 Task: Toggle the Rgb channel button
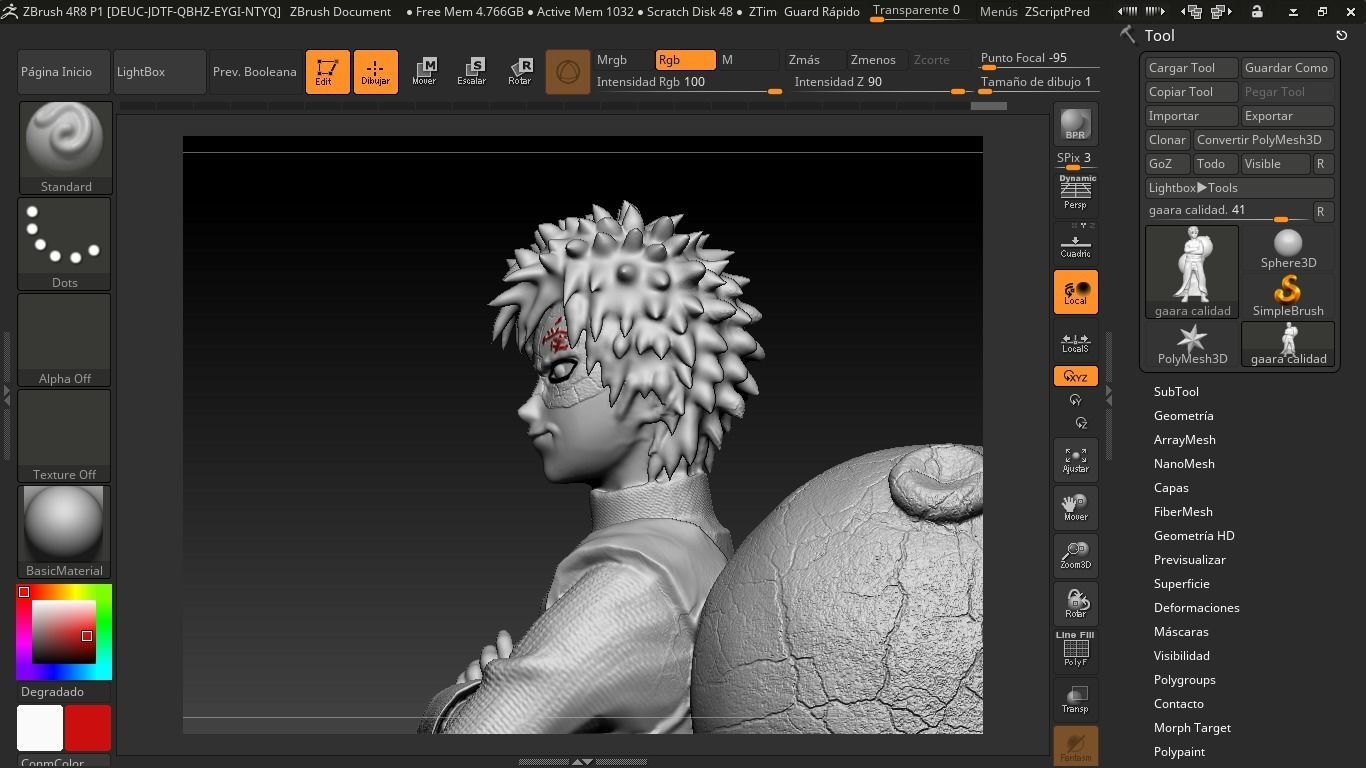tap(685, 60)
